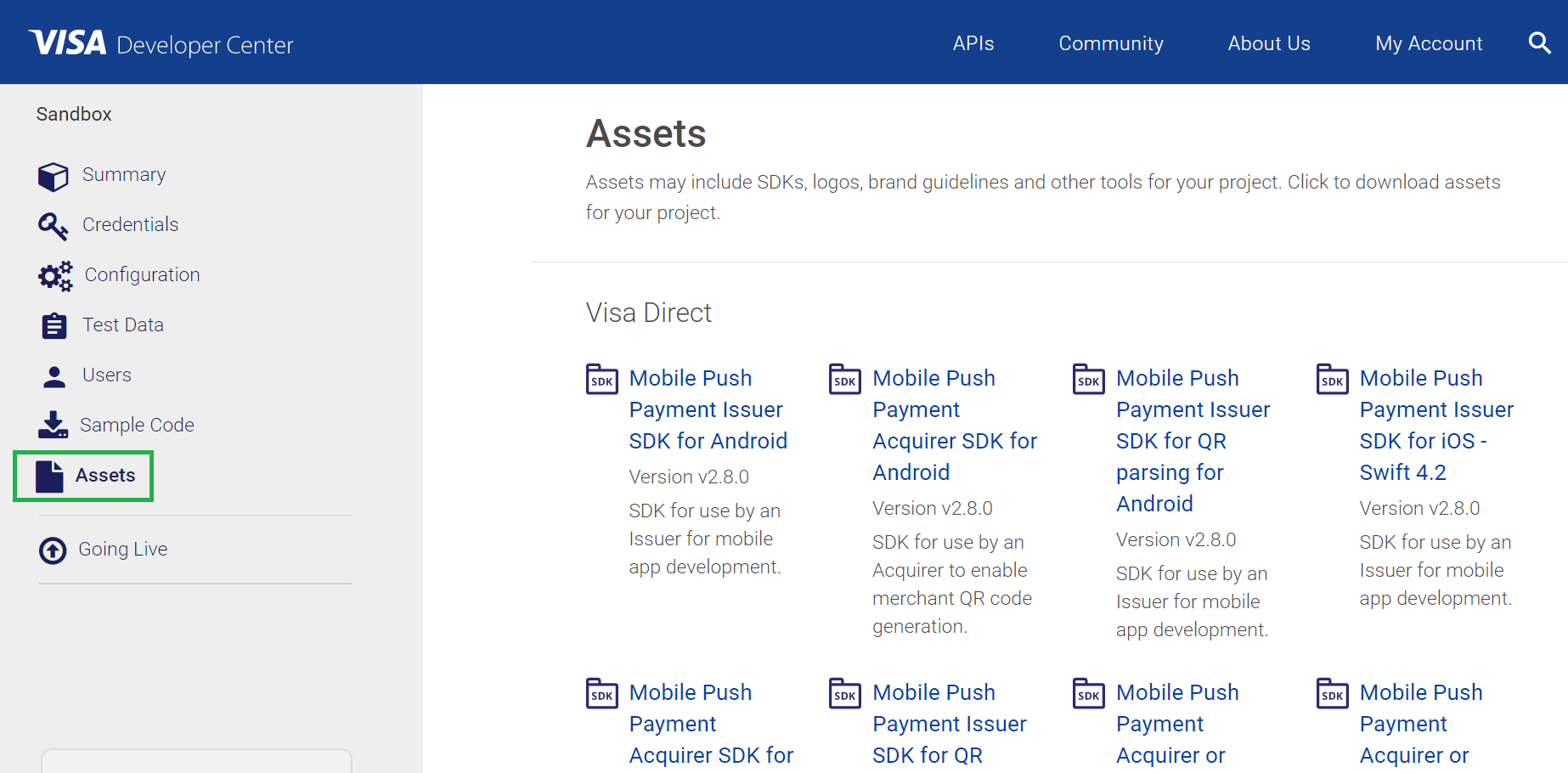
Task: Click the Visa Direct section heading
Action: point(649,313)
